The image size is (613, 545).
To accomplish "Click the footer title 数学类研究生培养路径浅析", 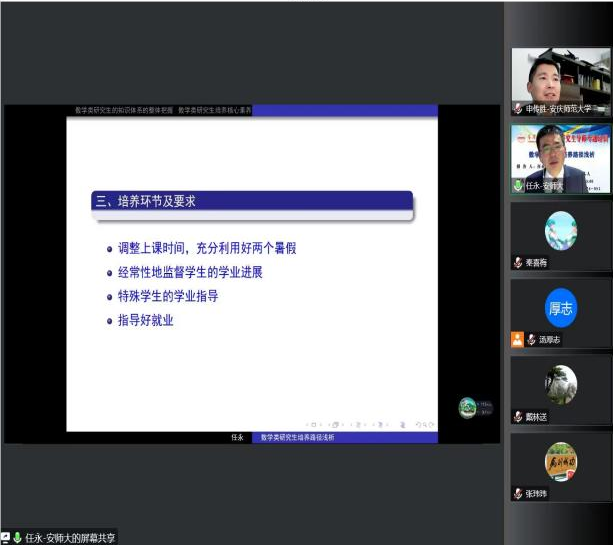I will [x=298, y=438].
